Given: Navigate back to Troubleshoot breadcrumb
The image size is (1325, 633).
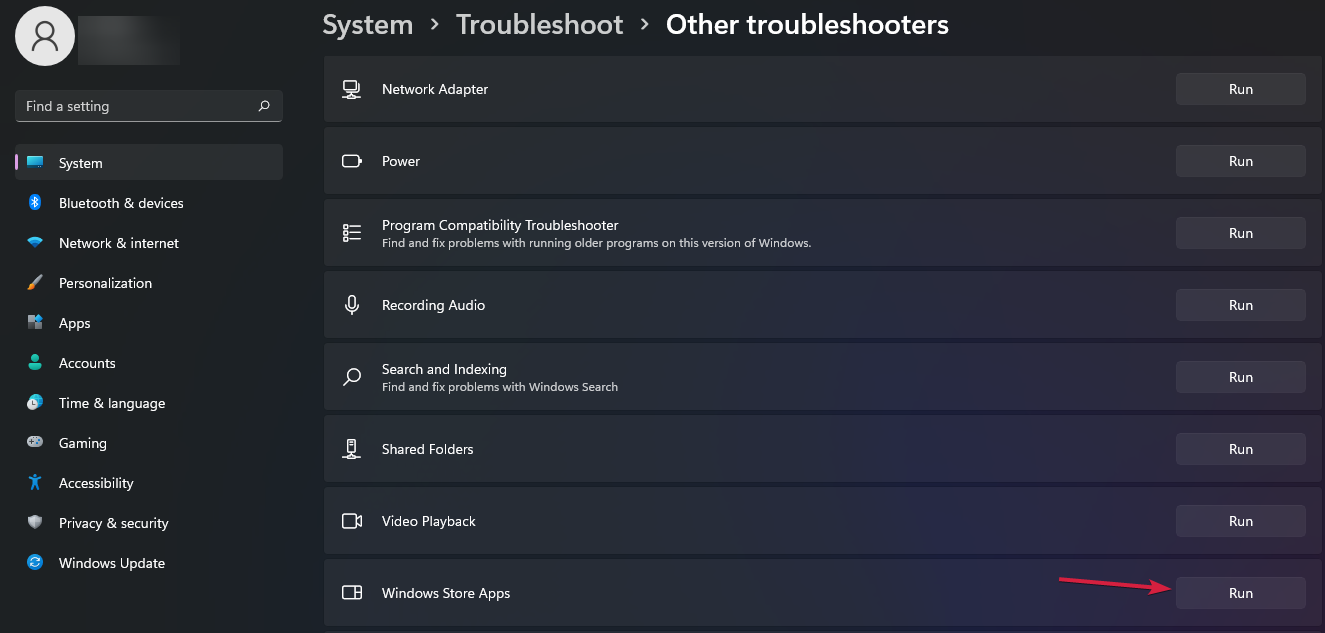Looking at the screenshot, I should pyautogui.click(x=539, y=24).
